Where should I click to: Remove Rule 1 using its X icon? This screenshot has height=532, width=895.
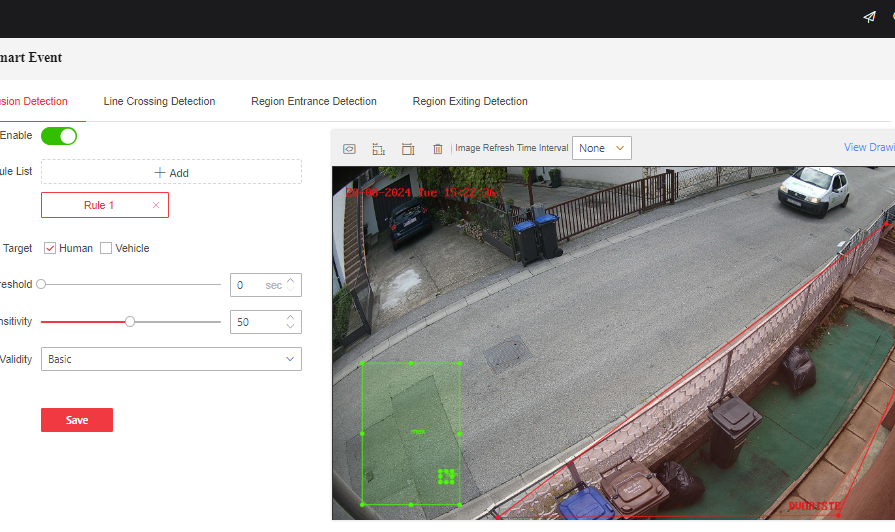click(156, 205)
